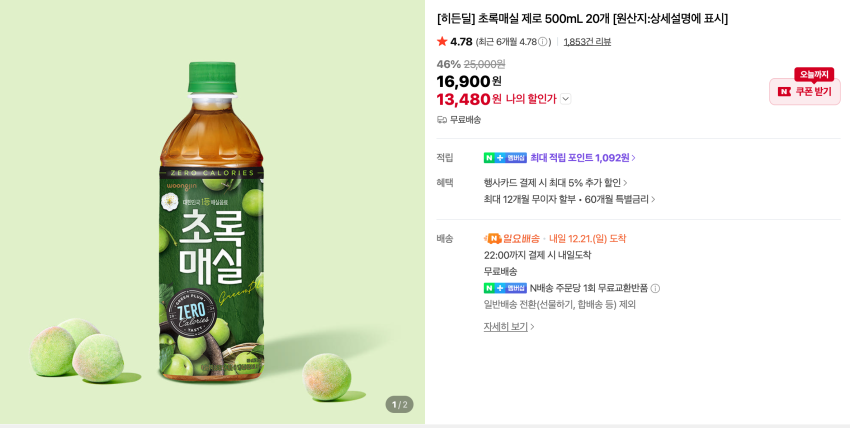Click the N+ 멤버십 badge in the 적립 row
850x428 pixels.
[x=505, y=158]
